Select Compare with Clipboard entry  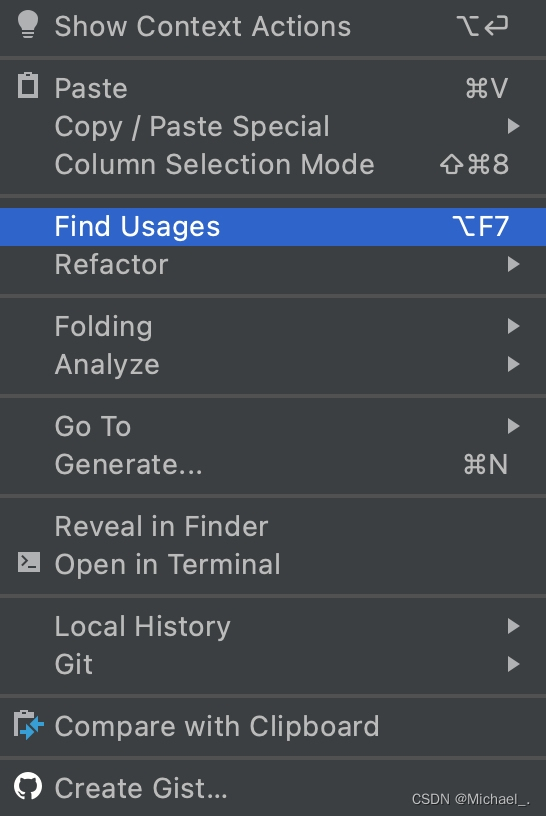273,726
